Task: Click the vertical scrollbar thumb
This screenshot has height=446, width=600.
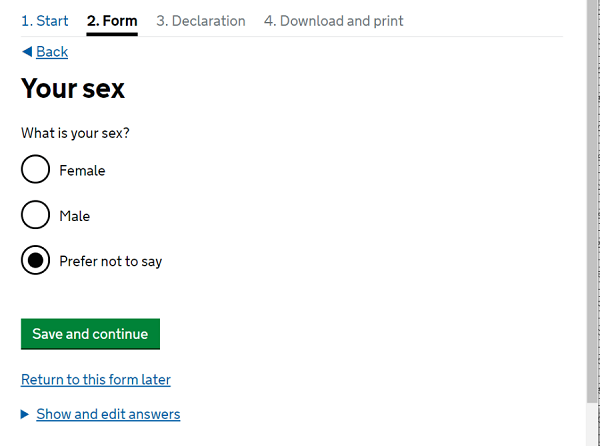Action: tap(592, 201)
